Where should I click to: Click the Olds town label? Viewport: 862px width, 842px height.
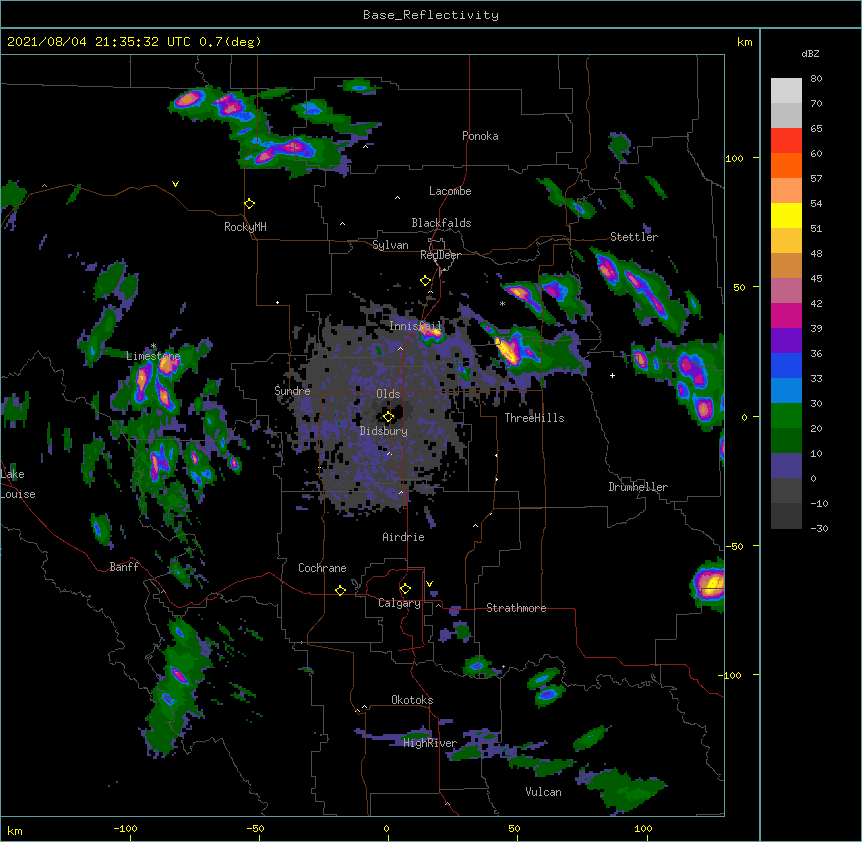(x=388, y=394)
